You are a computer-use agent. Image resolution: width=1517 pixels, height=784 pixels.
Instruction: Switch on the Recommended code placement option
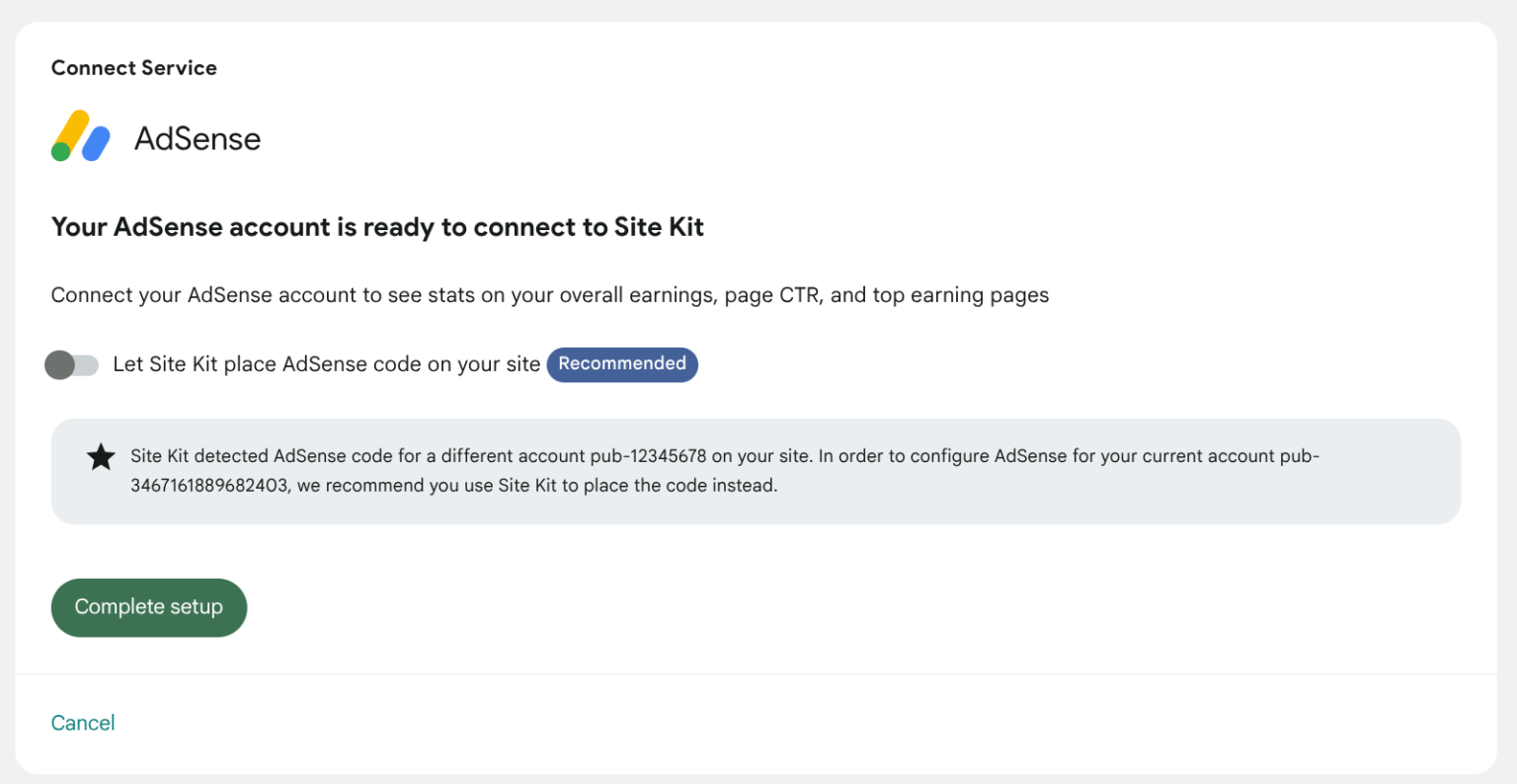[x=71, y=365]
